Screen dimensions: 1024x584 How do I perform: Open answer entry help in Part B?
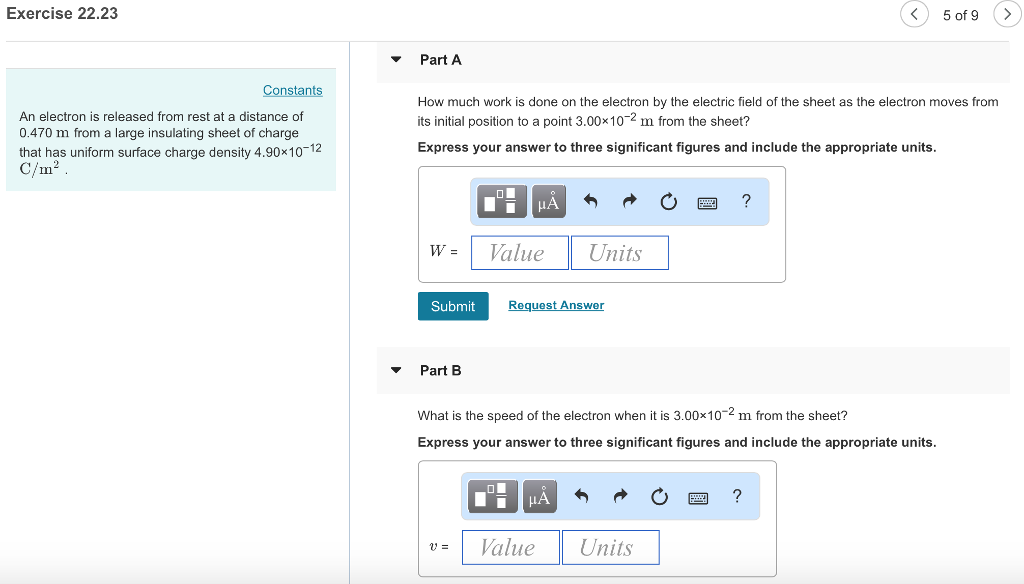click(737, 496)
